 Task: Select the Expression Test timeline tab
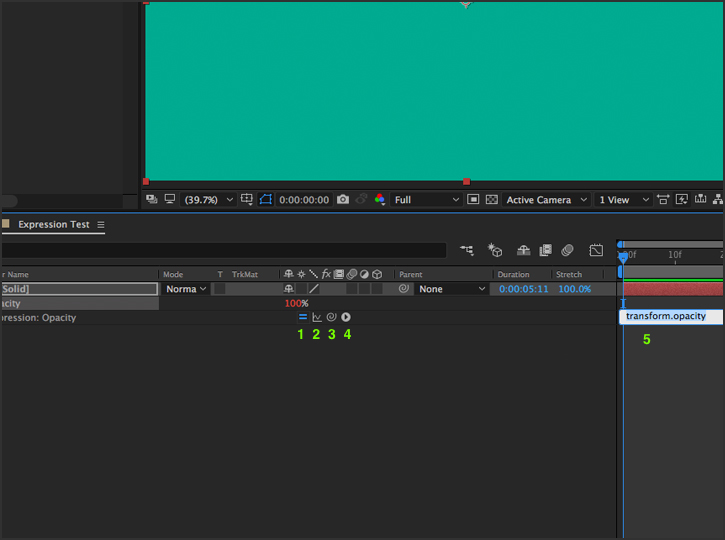tap(54, 224)
